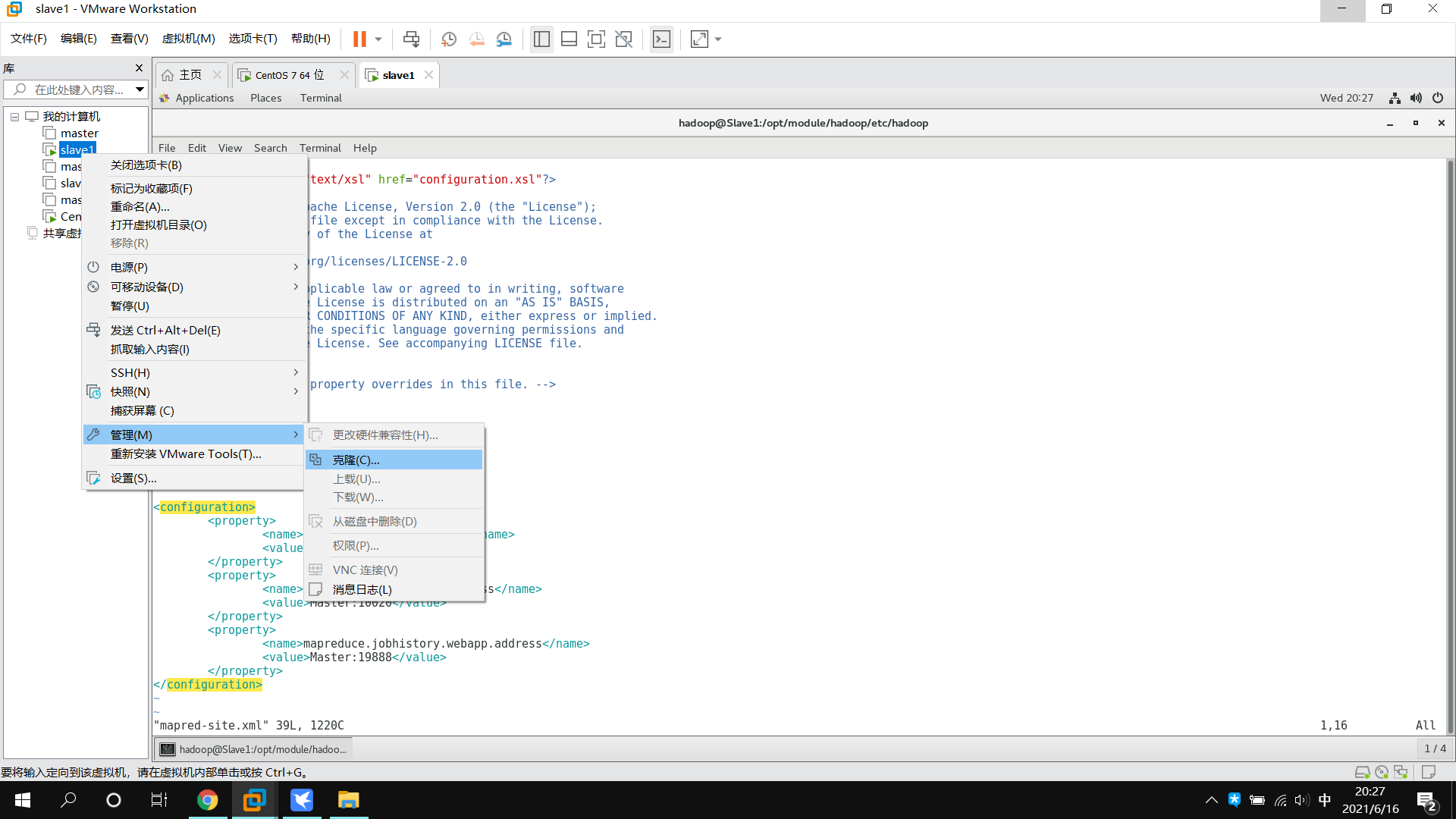Viewport: 1456px width, 819px height.
Task: Close the 库 library panel
Action: coord(139,68)
